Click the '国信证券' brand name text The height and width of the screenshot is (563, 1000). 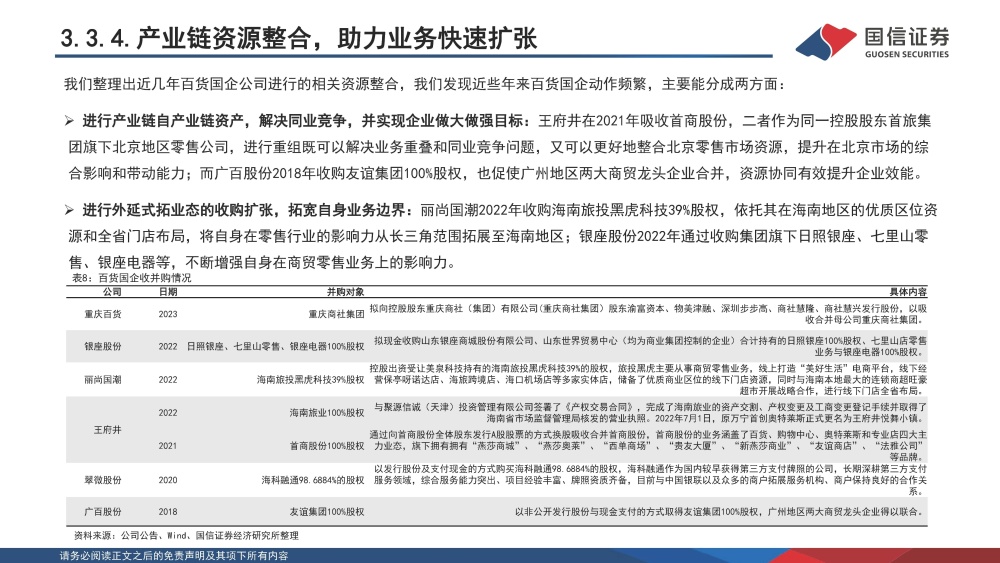click(906, 36)
